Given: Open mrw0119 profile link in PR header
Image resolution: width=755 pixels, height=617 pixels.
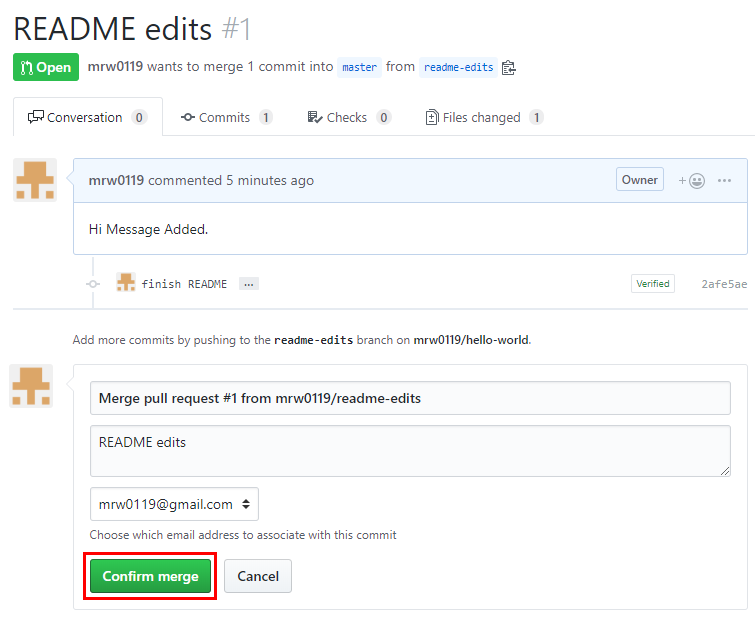Looking at the screenshot, I should click(115, 66).
